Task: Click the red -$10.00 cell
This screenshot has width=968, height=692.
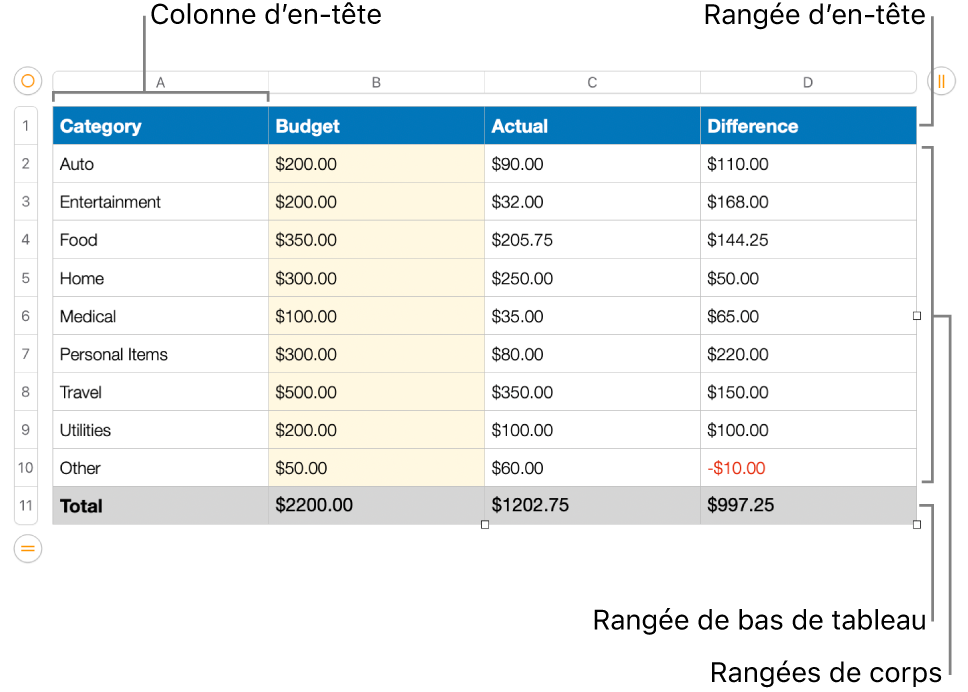Action: [808, 468]
